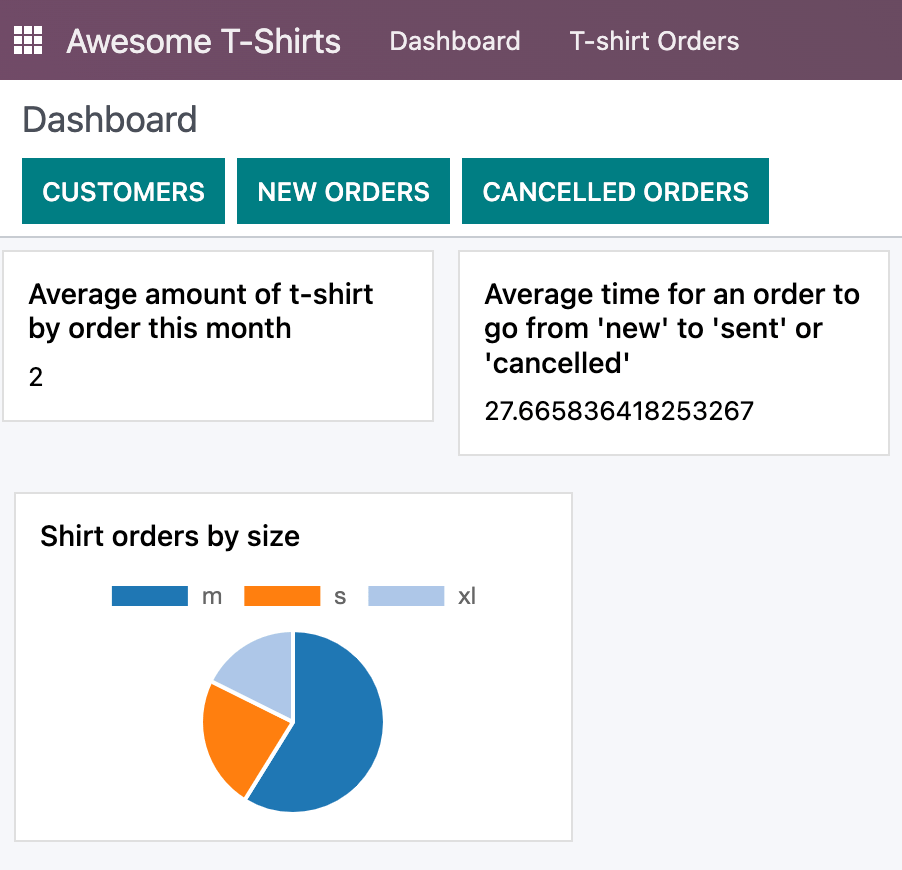Click the 'Shirt orders by size' chart title
Screen dimensions: 902x870
click(169, 536)
